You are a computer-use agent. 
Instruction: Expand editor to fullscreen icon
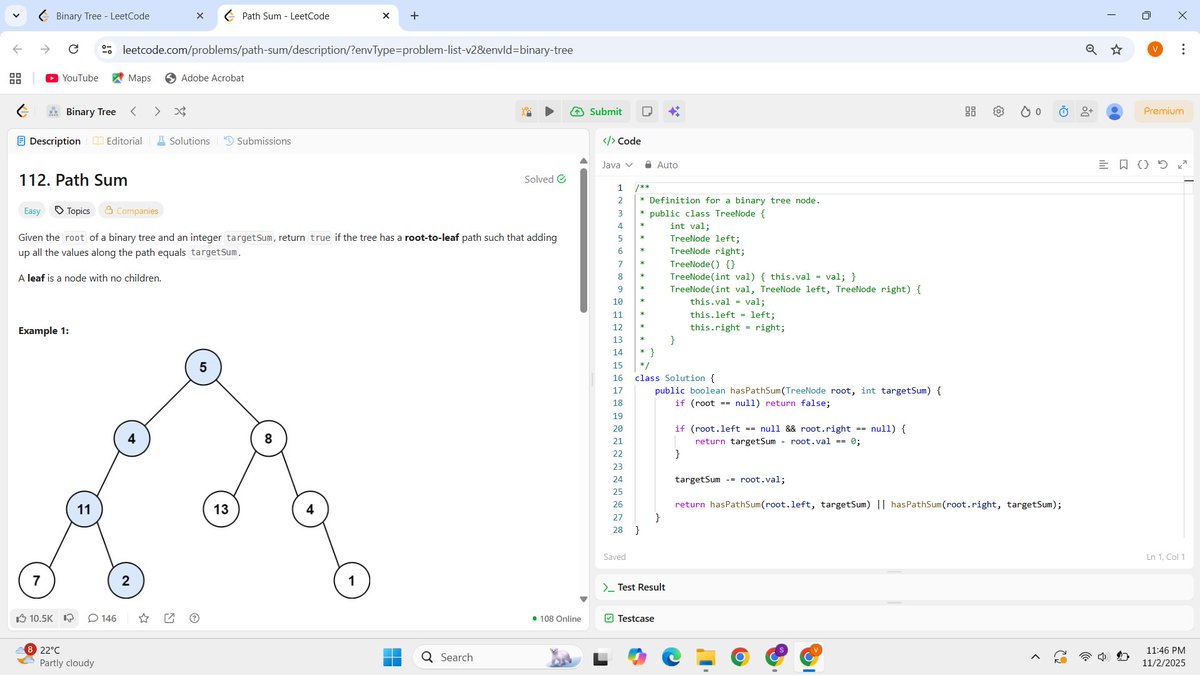coord(1182,165)
